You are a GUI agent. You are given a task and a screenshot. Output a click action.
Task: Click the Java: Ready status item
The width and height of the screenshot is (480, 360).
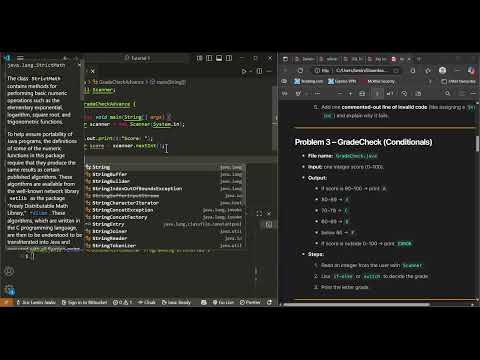point(176,302)
